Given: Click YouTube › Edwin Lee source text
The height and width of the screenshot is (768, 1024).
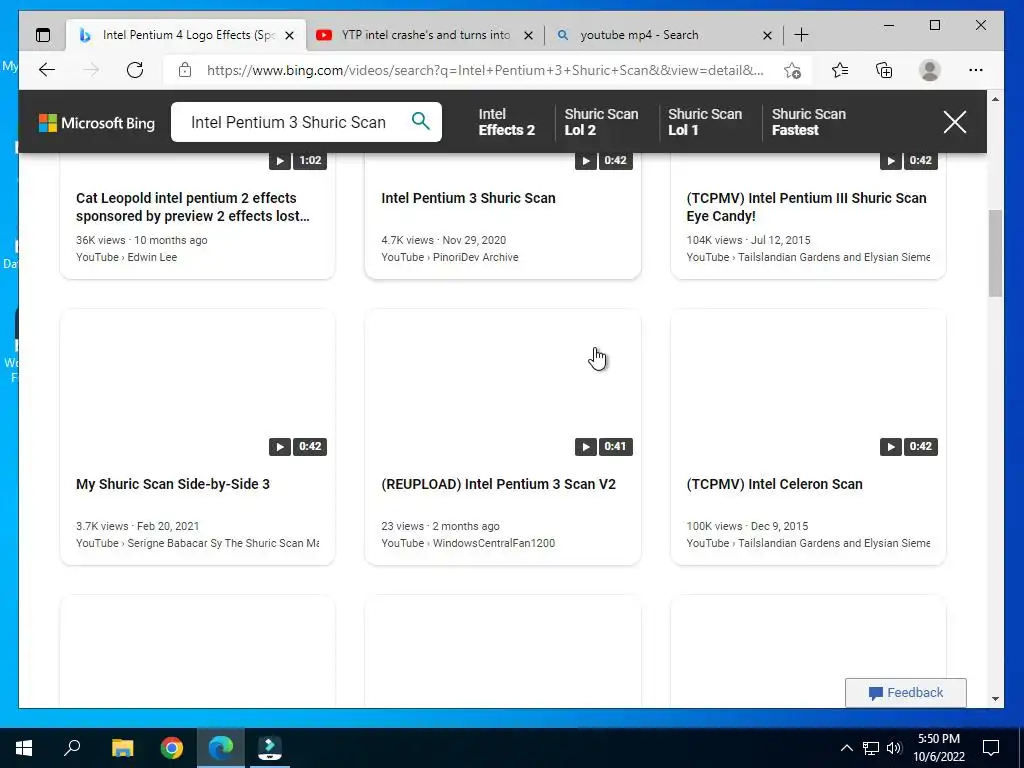Looking at the screenshot, I should [x=126, y=257].
